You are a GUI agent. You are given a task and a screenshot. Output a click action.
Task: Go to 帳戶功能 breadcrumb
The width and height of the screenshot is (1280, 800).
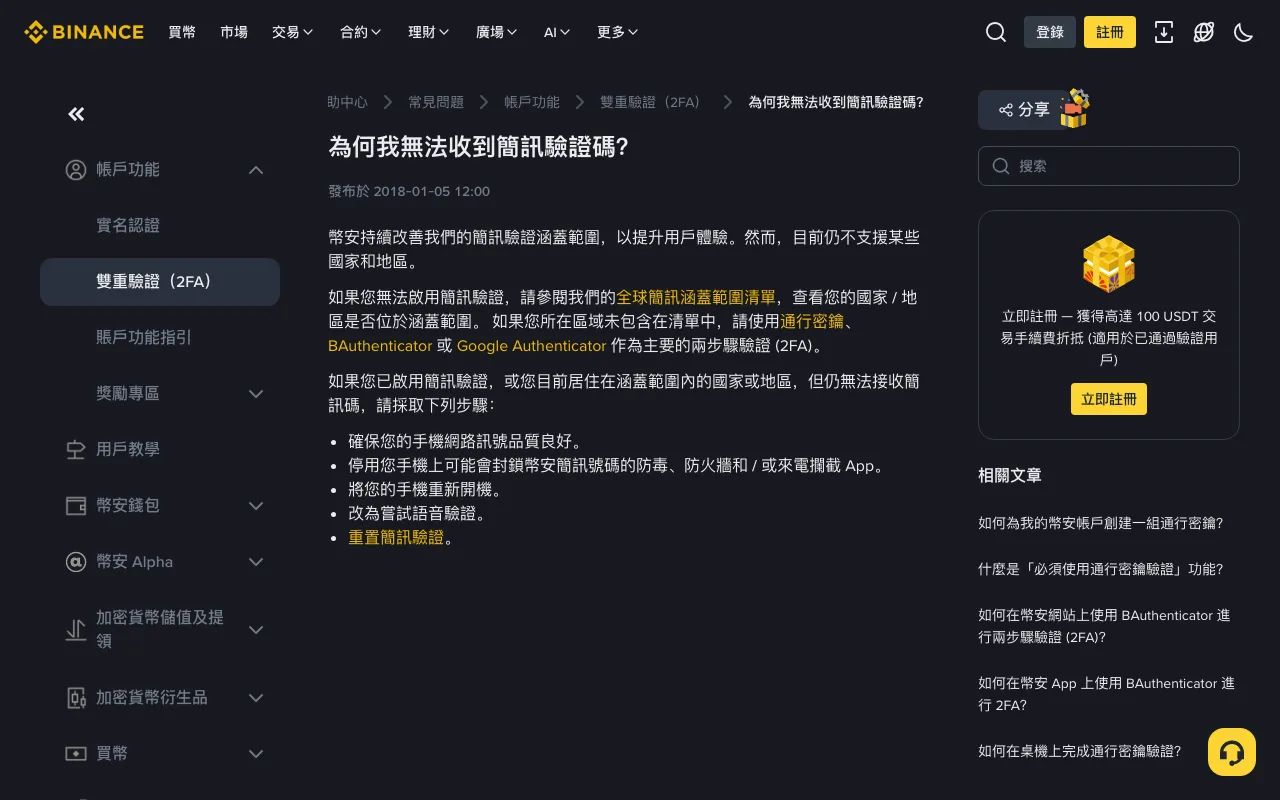click(532, 102)
